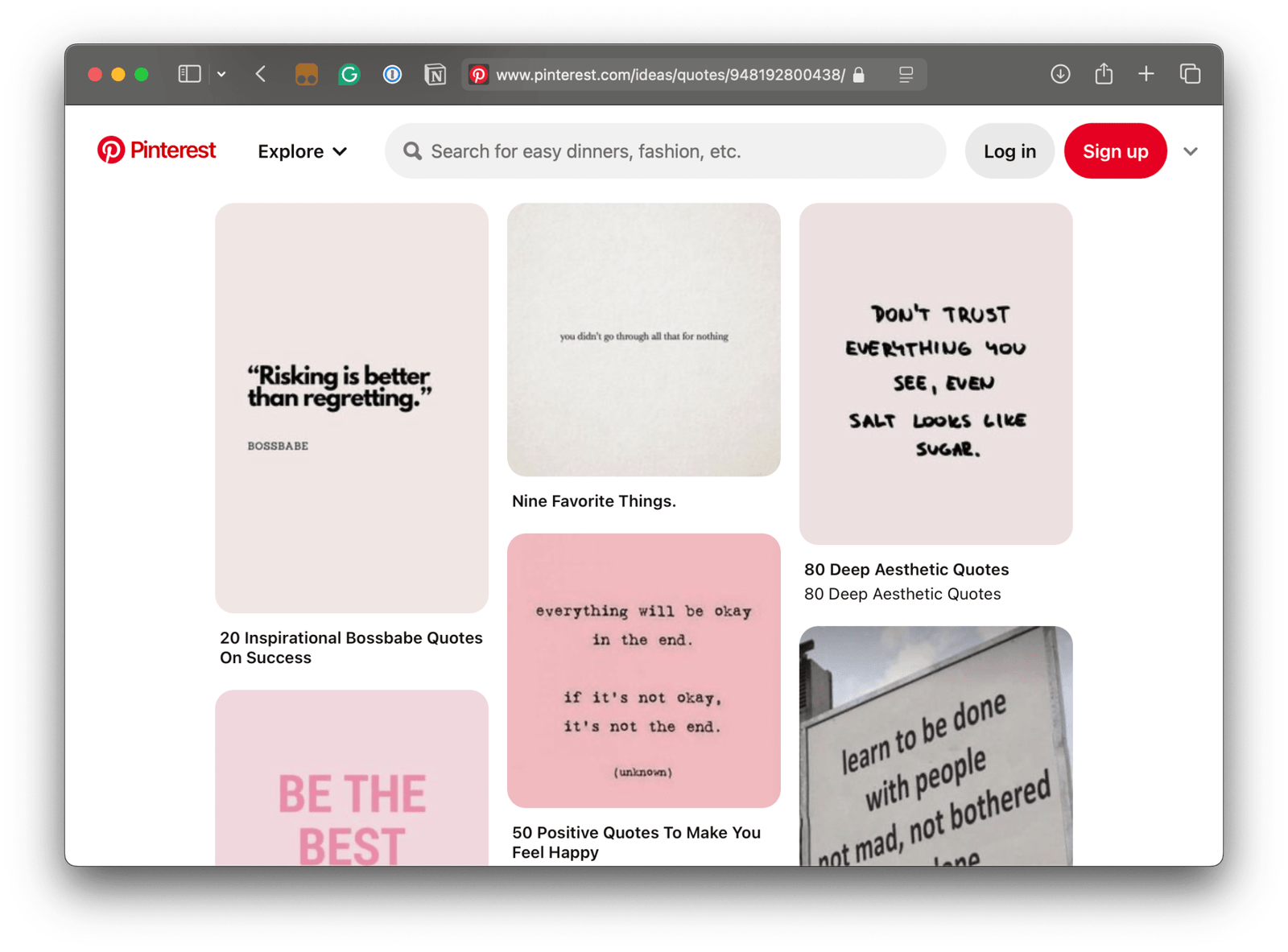Open the Notion web clipper extension
The height and width of the screenshot is (952, 1288).
pos(436,74)
